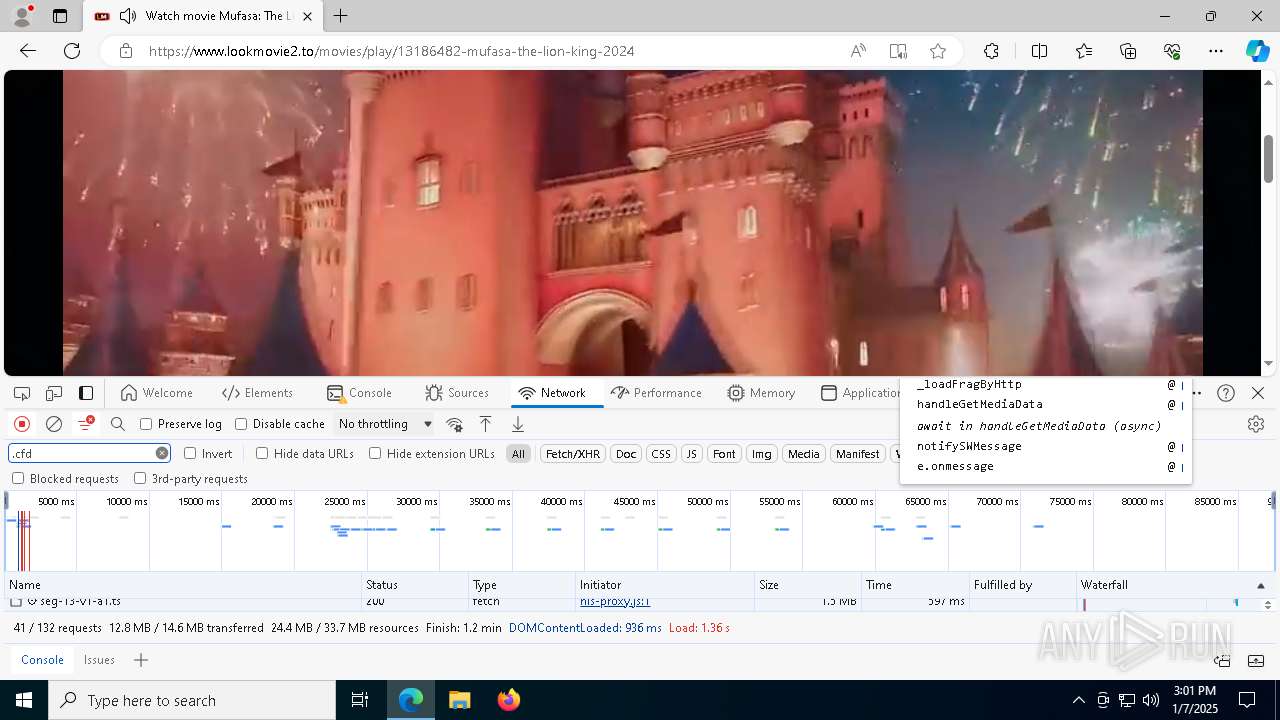Open the Memory tab
This screenshot has width=1280, height=720.
762,393
